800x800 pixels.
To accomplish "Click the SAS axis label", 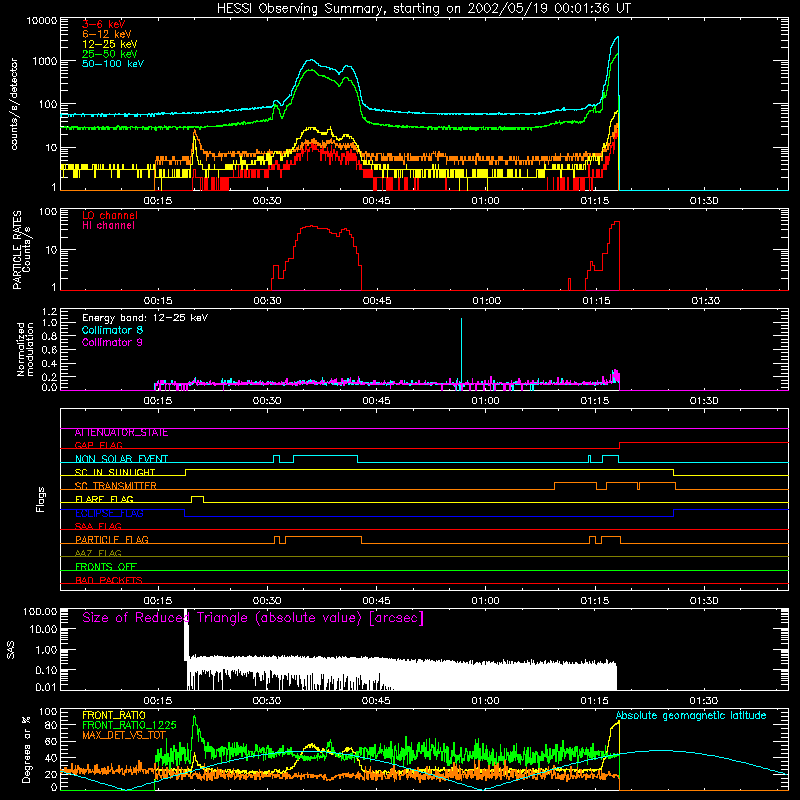I will pyautogui.click(x=11, y=649).
